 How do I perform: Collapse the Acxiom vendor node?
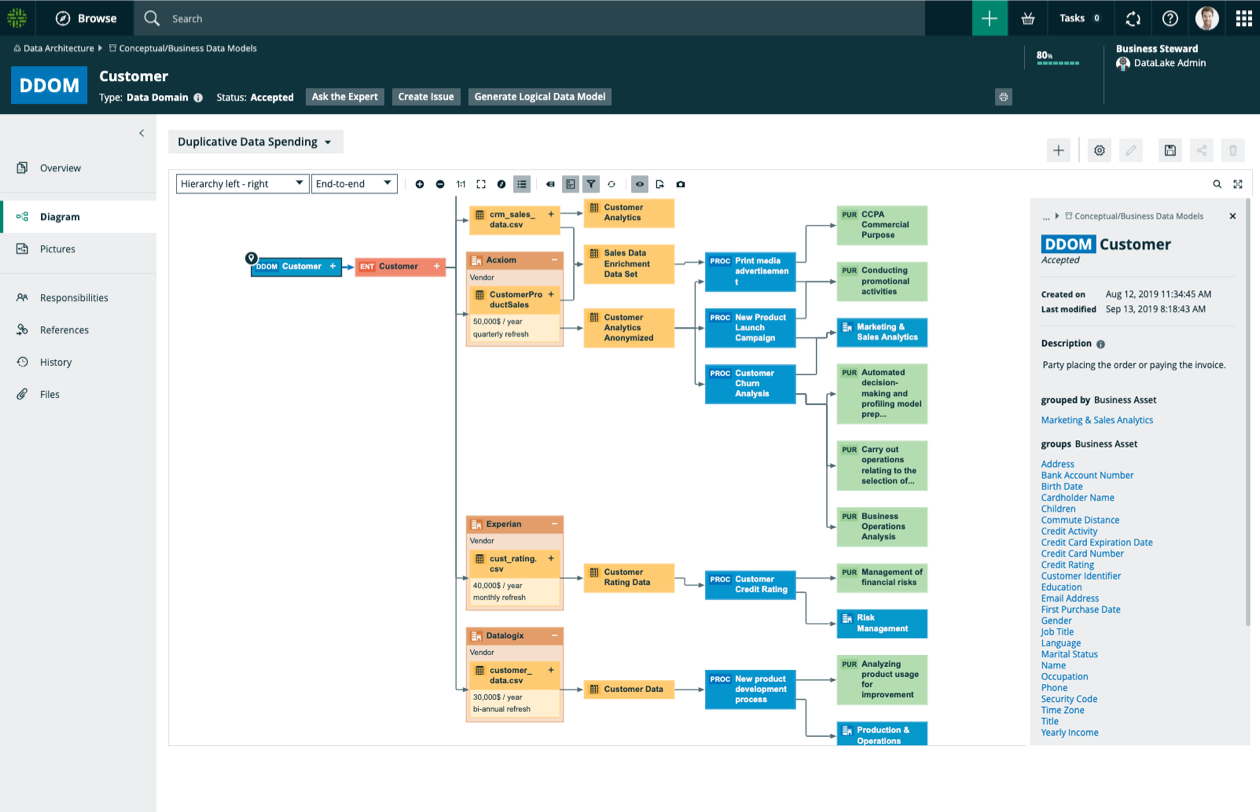[x=554, y=260]
